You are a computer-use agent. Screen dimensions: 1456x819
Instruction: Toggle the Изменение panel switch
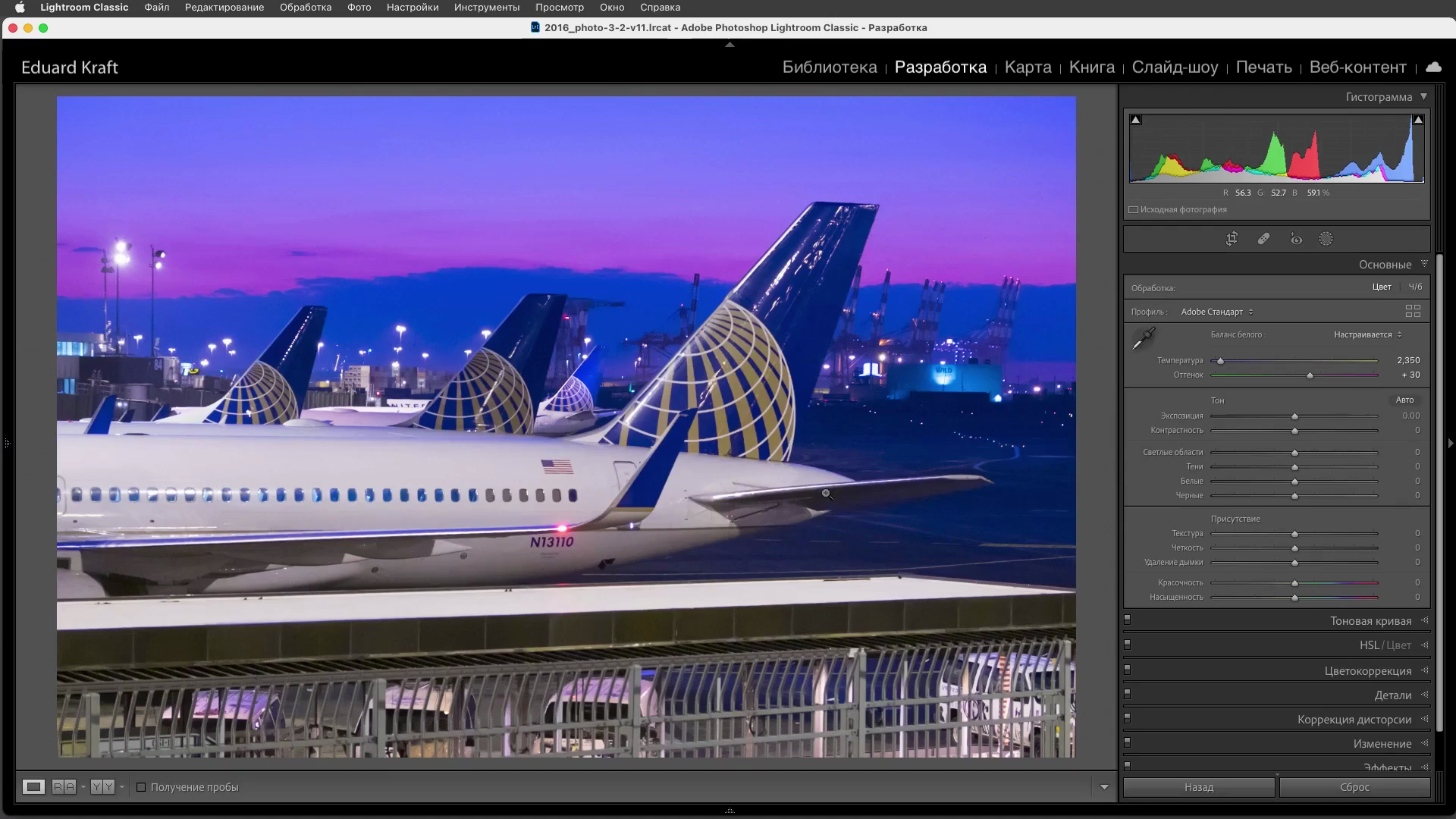[x=1128, y=743]
